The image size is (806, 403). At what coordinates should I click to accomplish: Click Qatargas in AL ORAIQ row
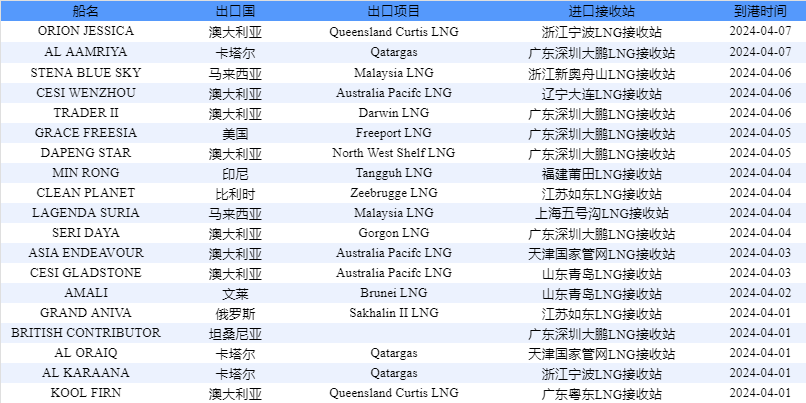394,353
